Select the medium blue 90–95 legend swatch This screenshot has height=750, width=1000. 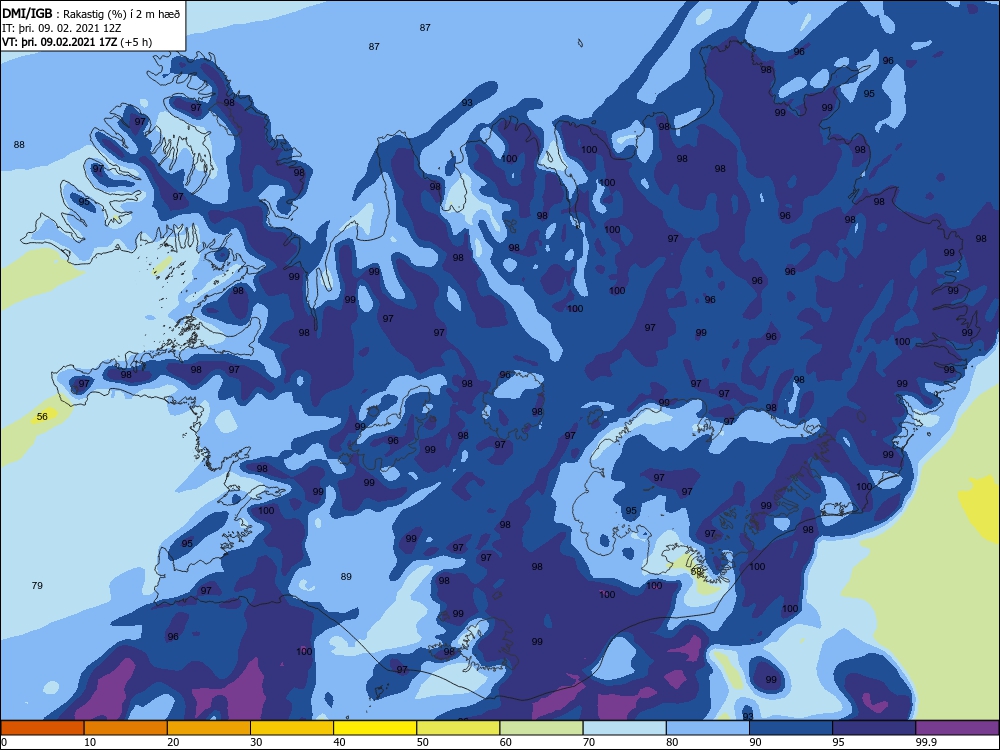click(791, 728)
